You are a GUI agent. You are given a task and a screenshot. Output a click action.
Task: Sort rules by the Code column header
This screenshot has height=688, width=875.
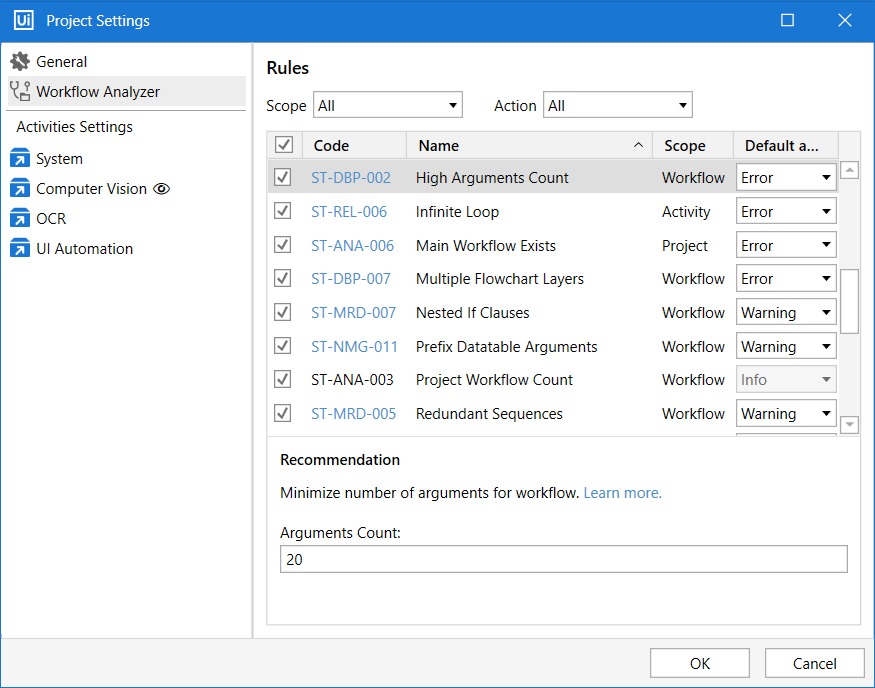353,146
